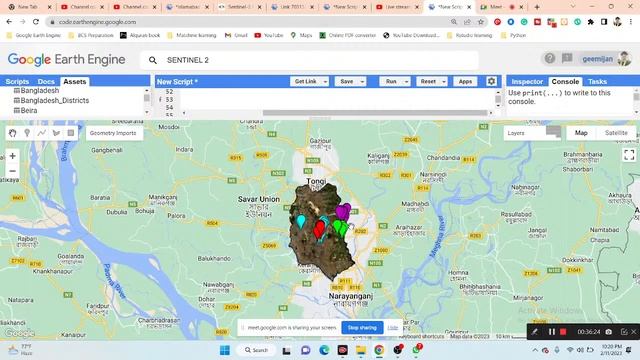
Task: Click the Reset button
Action: (428, 82)
